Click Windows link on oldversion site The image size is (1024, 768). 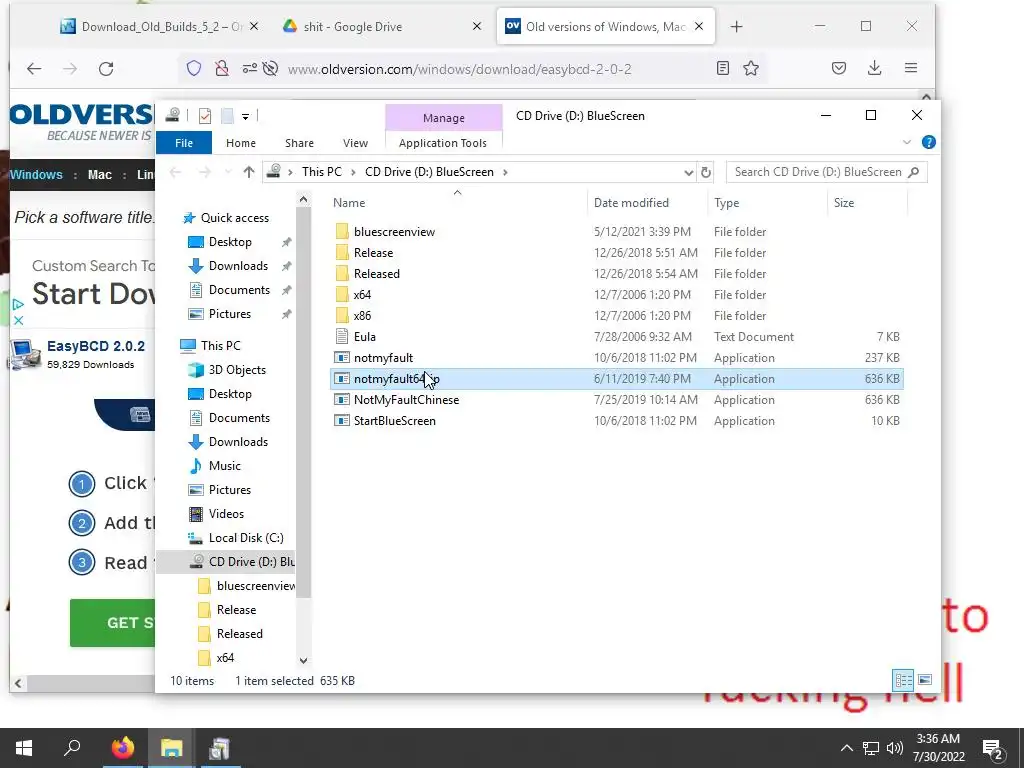[x=37, y=175]
